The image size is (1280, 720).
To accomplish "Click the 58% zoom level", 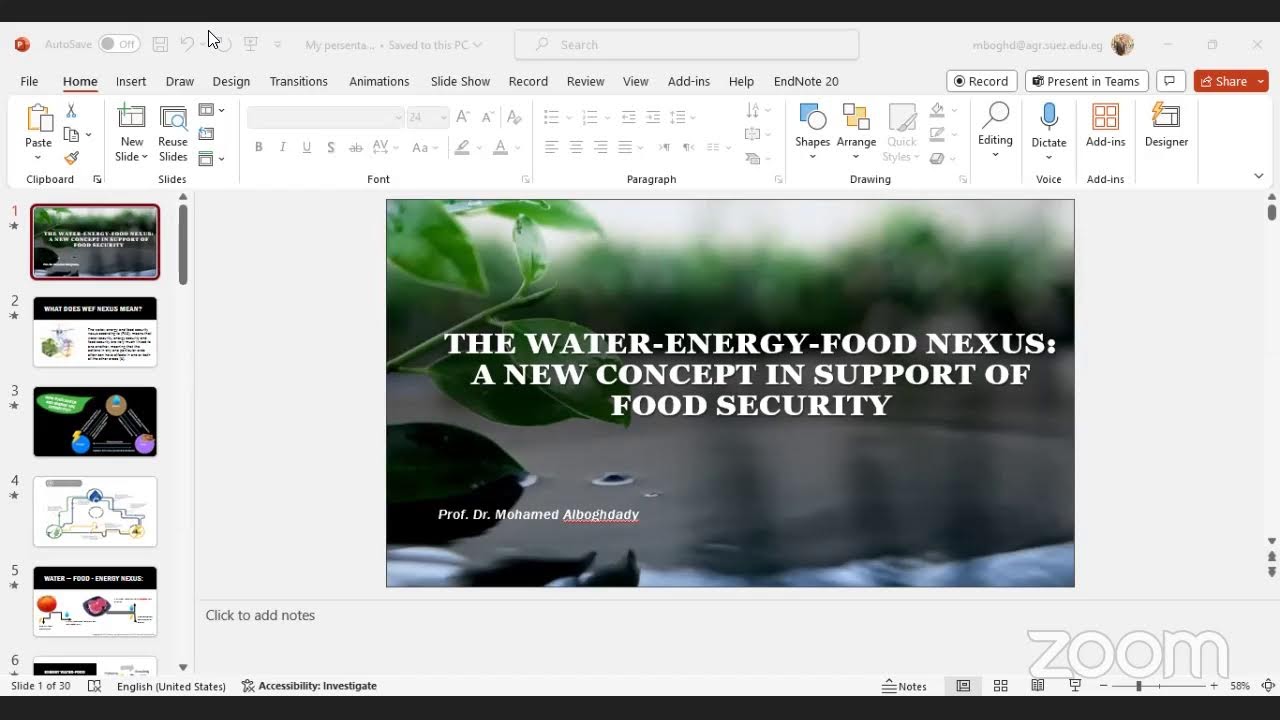I will 1240,686.
